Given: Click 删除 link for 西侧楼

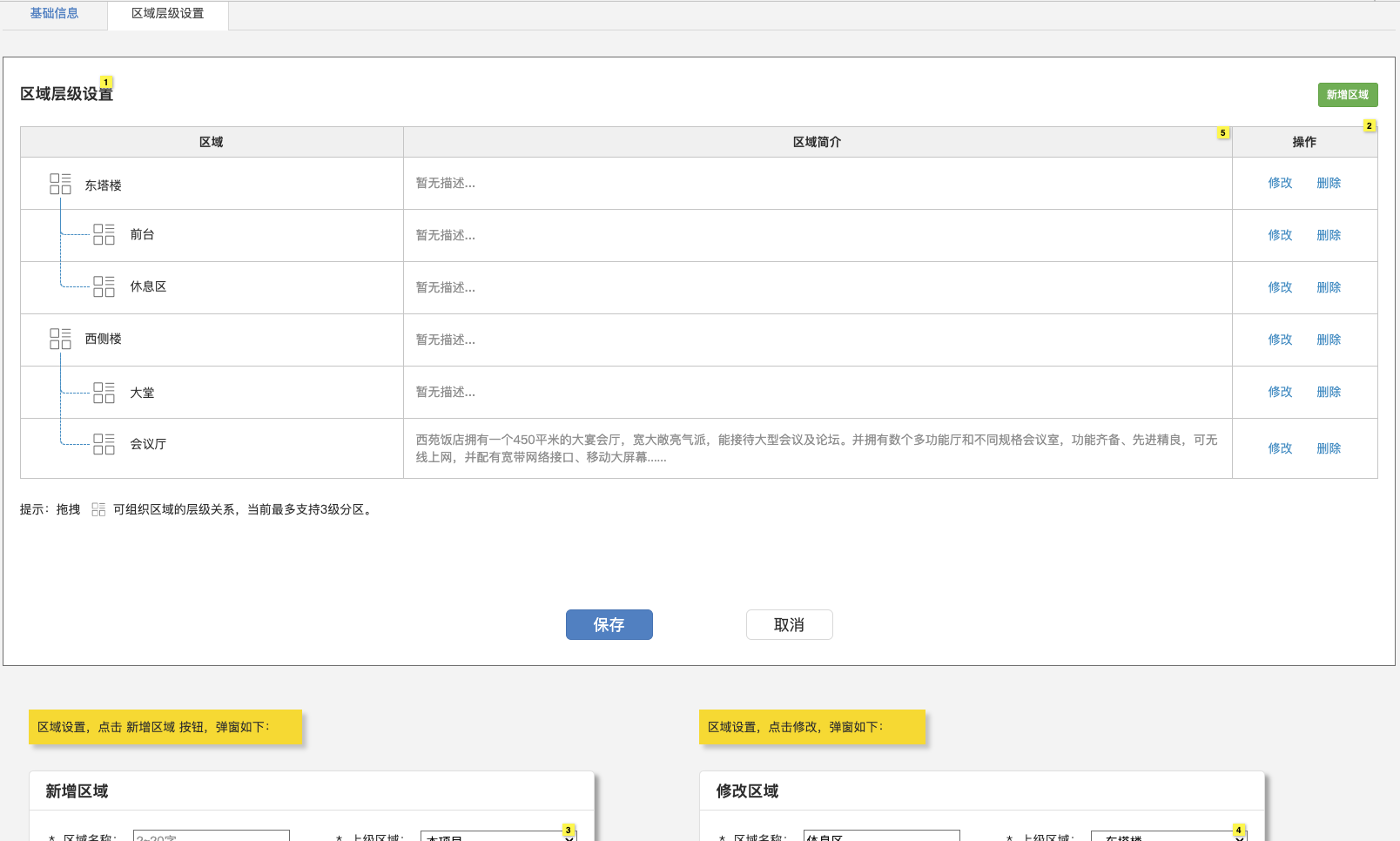Looking at the screenshot, I should tap(1329, 340).
